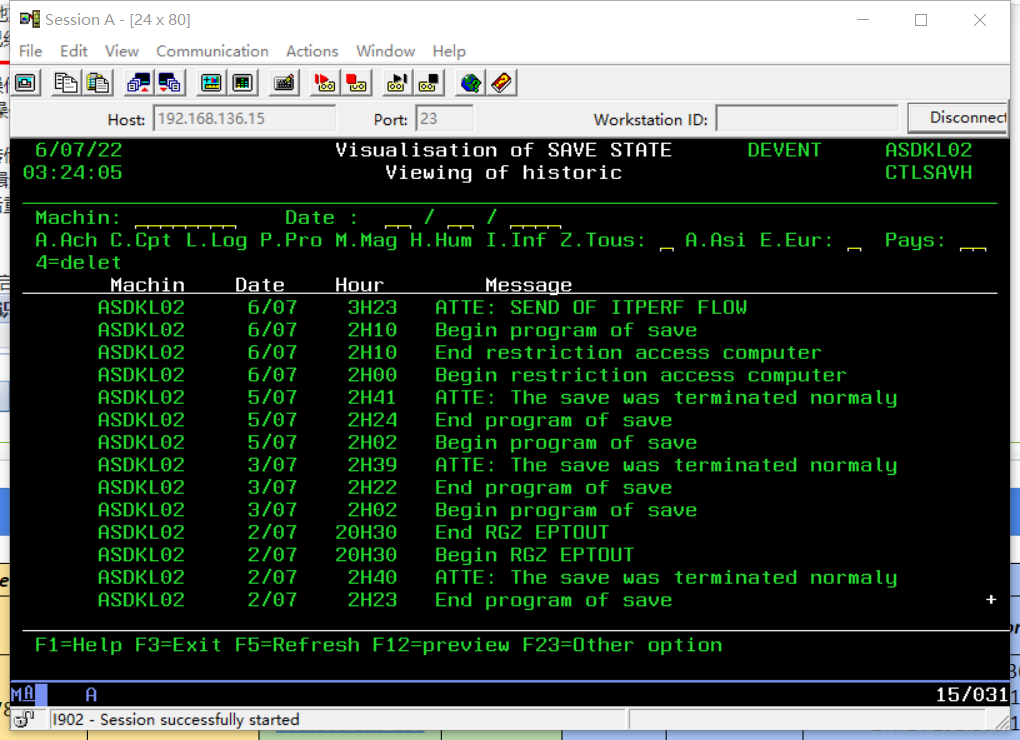Click the Date day entry field

point(397,218)
